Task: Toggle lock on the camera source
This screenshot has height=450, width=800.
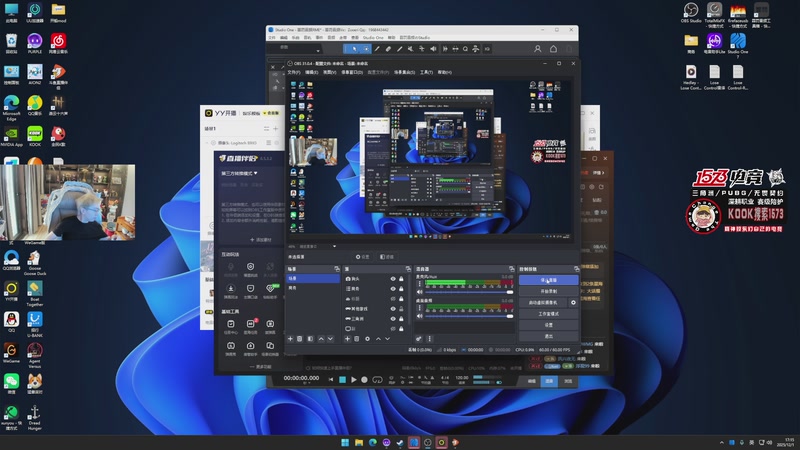Action: click(401, 279)
